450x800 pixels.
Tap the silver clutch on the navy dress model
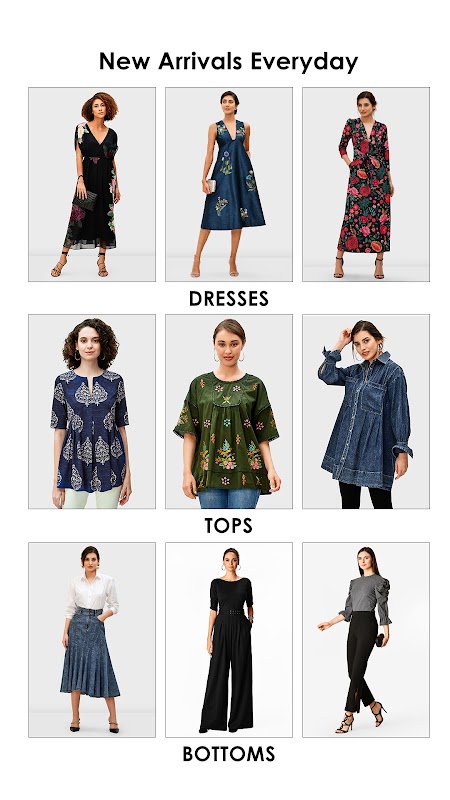tap(211, 186)
